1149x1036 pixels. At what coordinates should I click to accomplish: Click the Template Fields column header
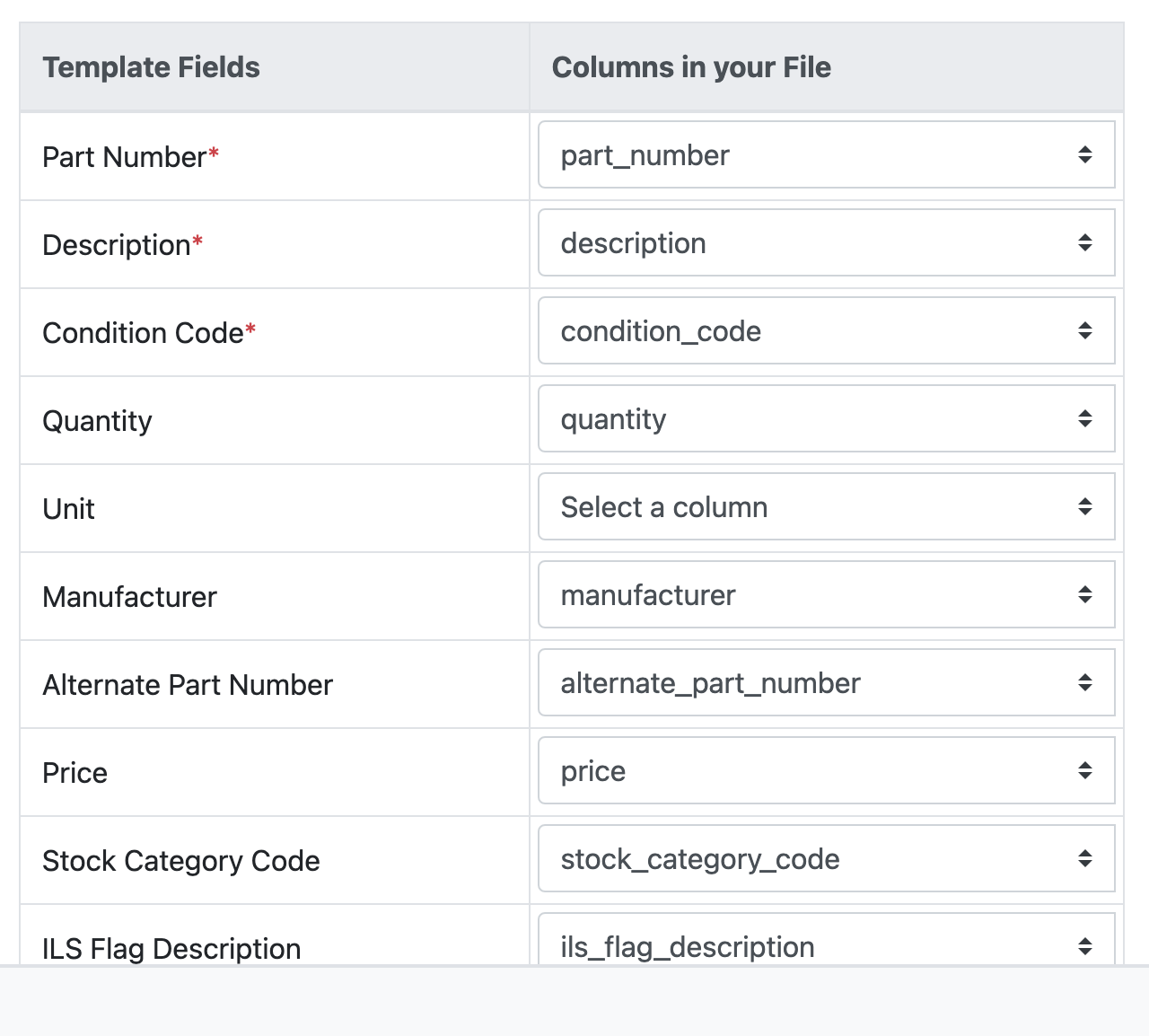pyautogui.click(x=151, y=67)
